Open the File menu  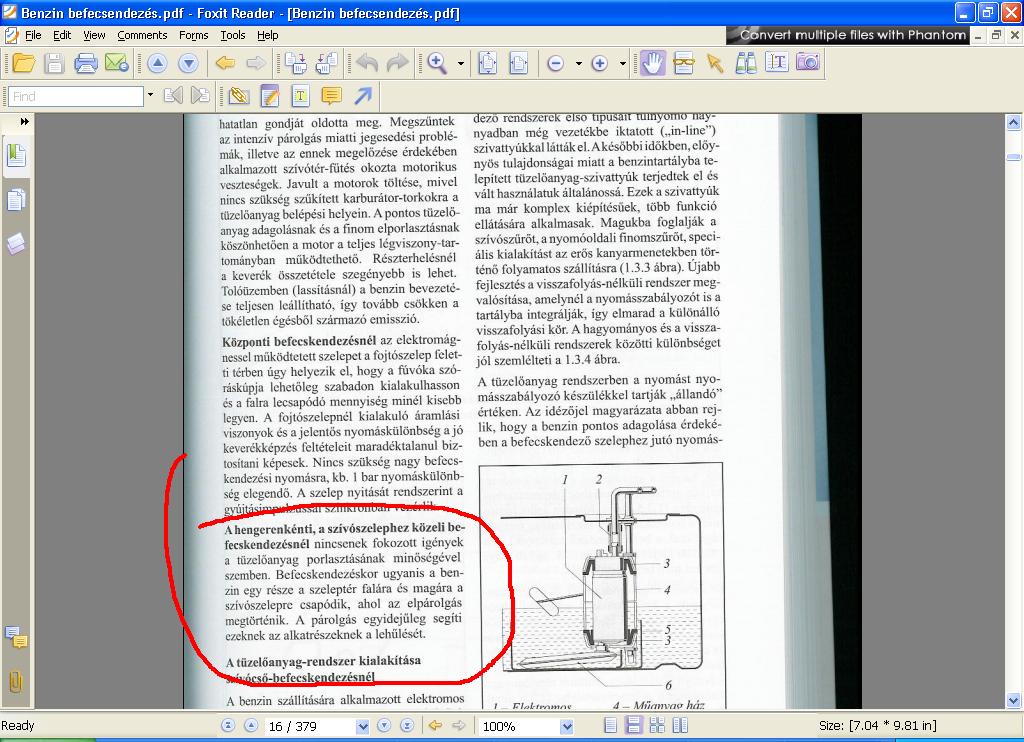33,35
